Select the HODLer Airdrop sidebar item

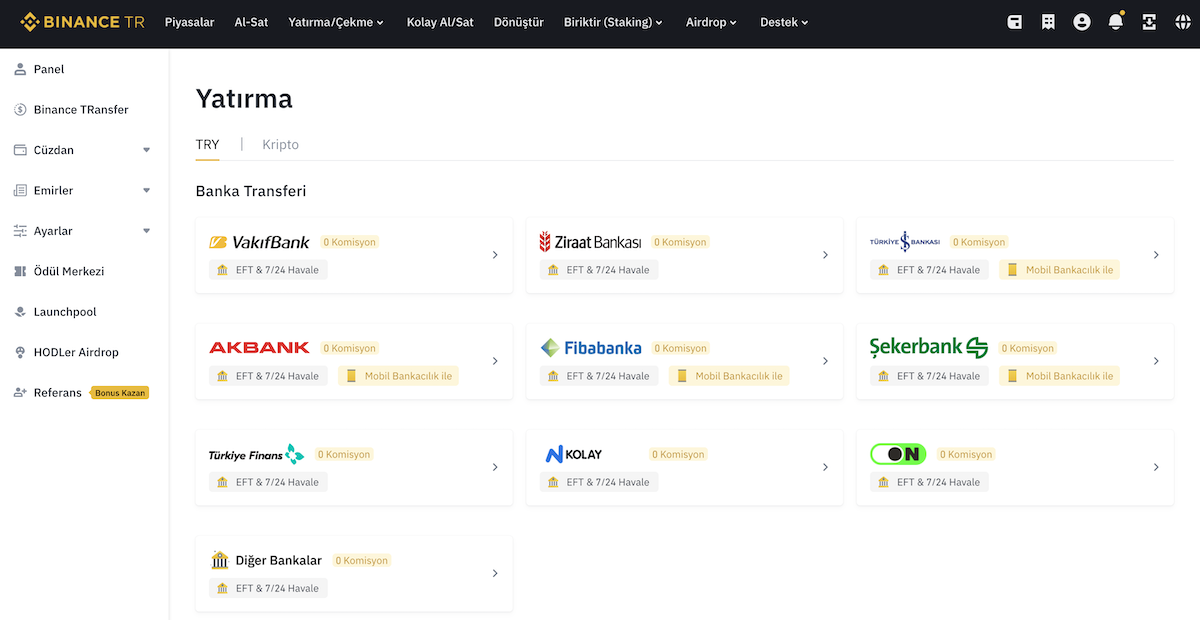[77, 352]
